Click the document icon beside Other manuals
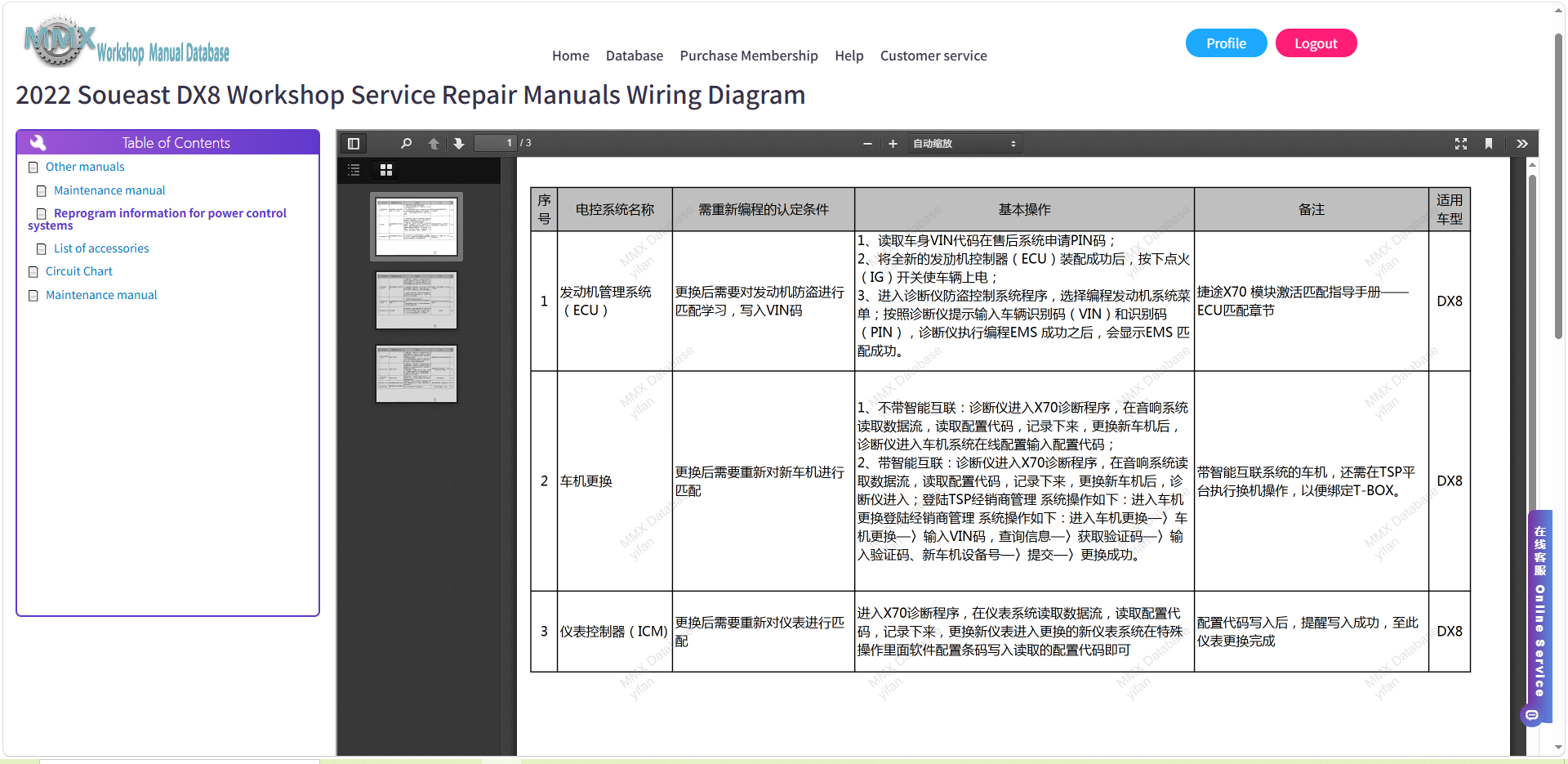The width and height of the screenshot is (1568, 764). pos(33,168)
